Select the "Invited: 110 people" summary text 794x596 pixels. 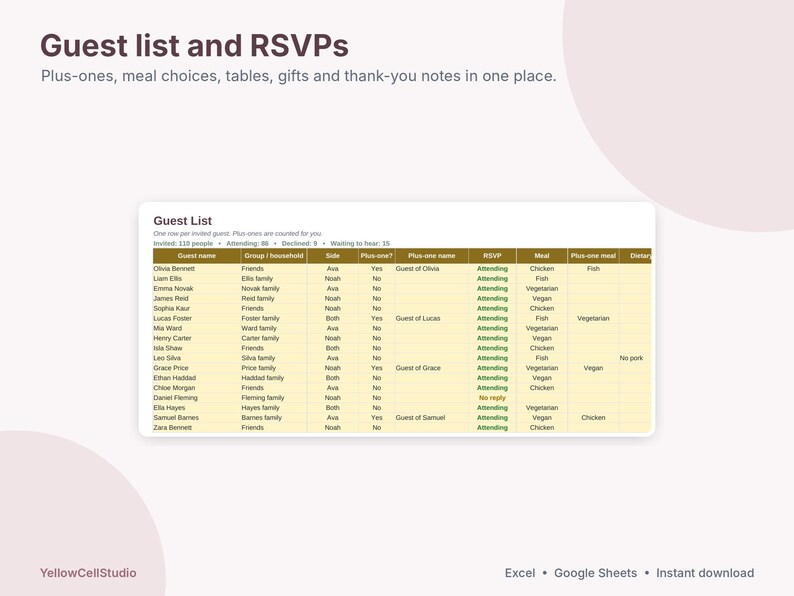point(183,244)
